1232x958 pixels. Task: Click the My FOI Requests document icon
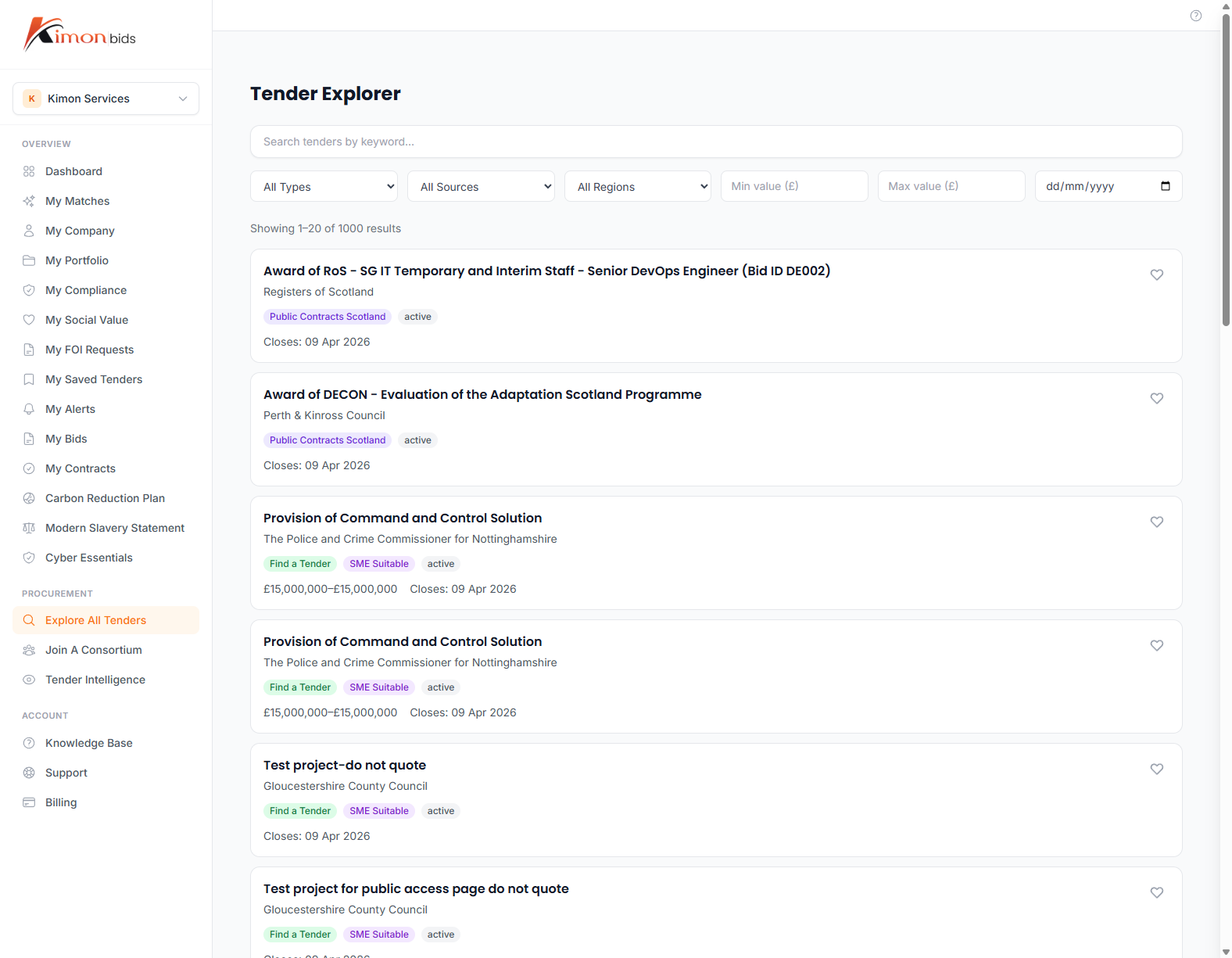click(29, 350)
